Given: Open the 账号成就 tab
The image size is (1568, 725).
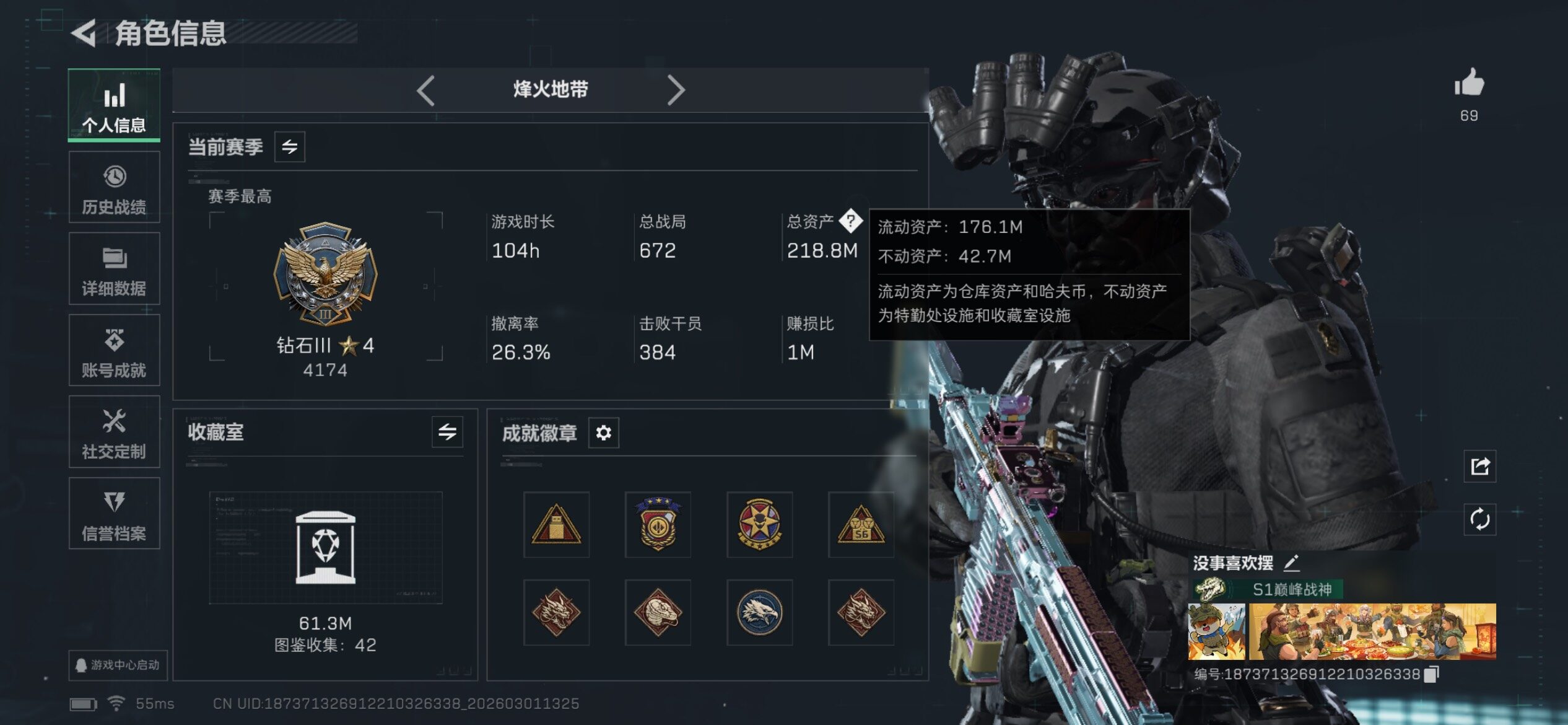Looking at the screenshot, I should [114, 350].
